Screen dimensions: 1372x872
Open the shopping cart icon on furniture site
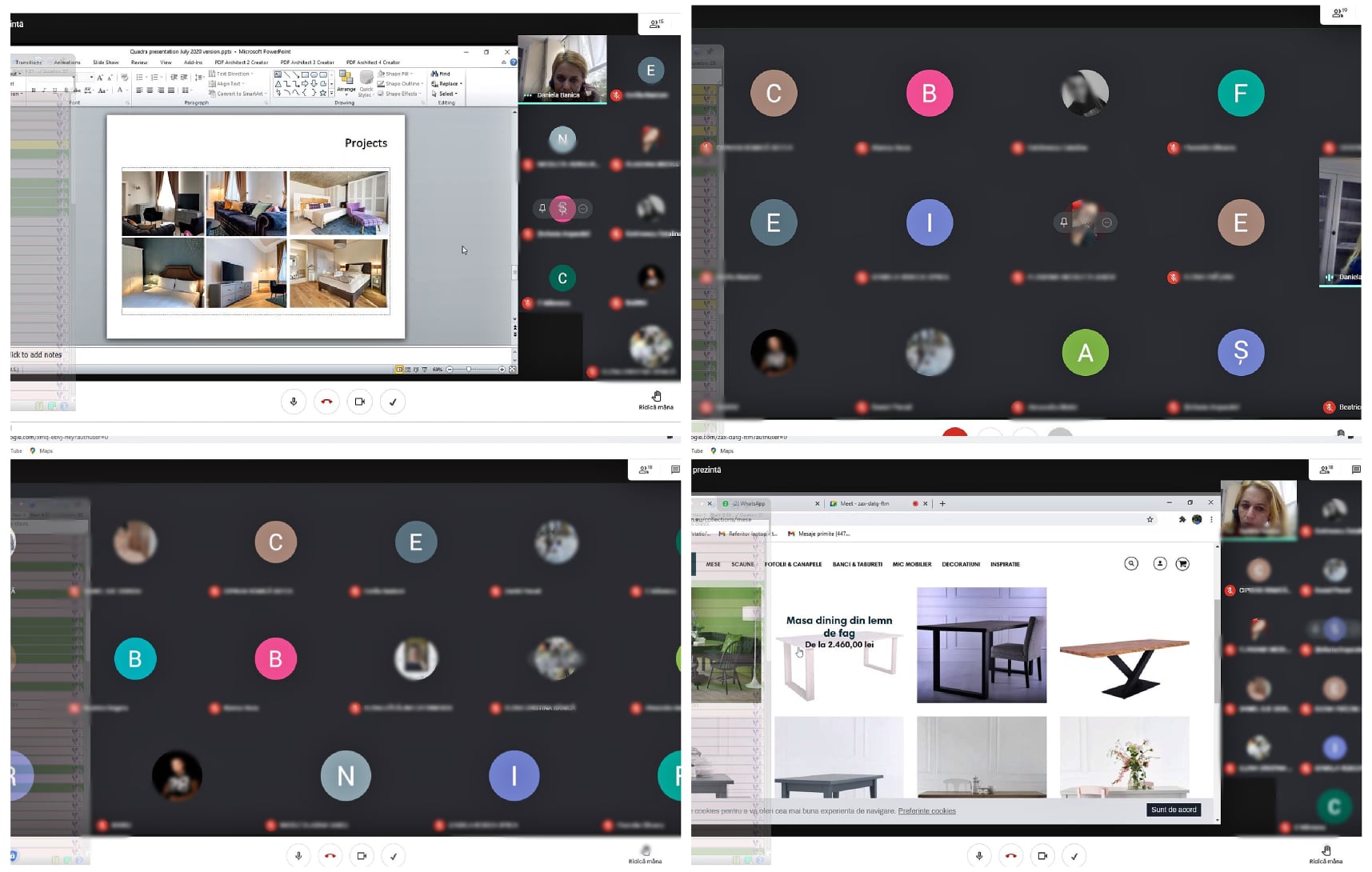click(1182, 564)
